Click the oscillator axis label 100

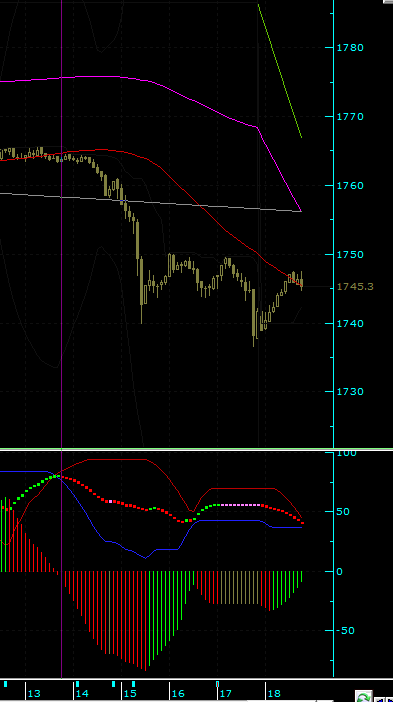click(x=346, y=453)
